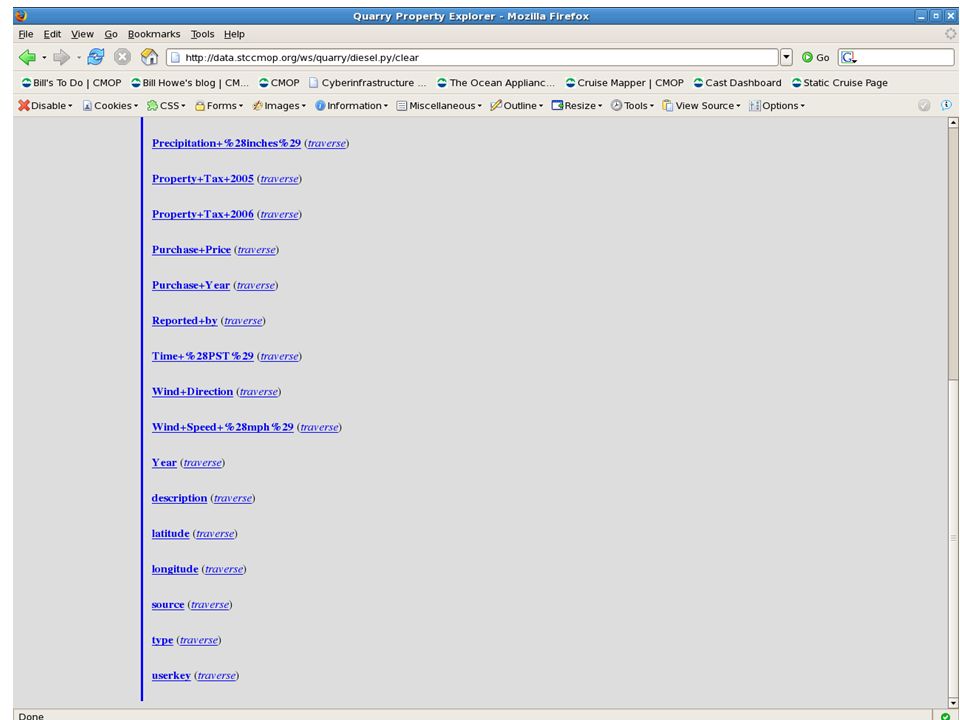Open the Google search engine icon
The image size is (960, 720).
click(849, 58)
